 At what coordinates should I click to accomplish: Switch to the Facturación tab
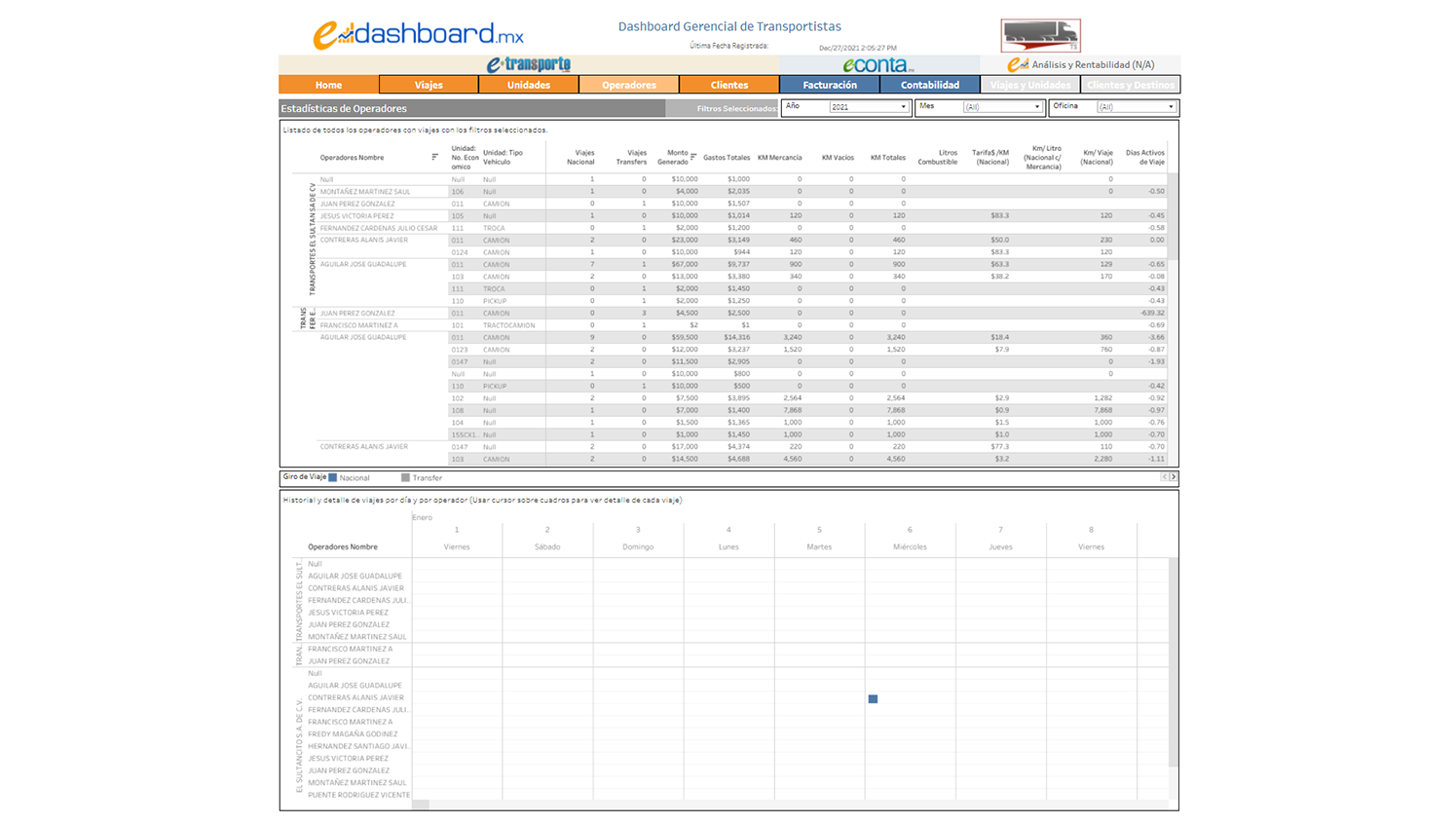[829, 85]
